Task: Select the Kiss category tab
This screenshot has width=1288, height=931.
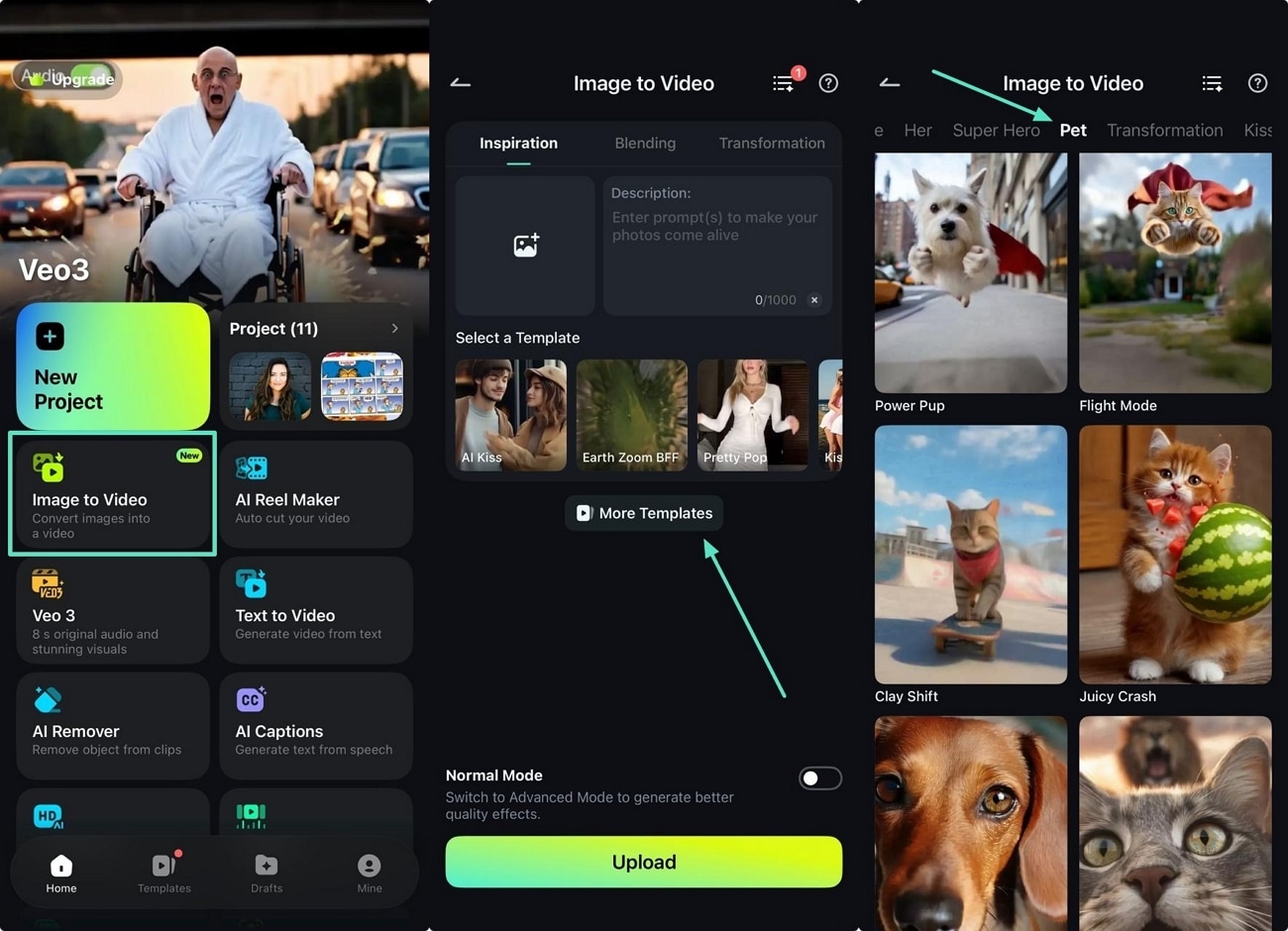Action: coord(1257,130)
